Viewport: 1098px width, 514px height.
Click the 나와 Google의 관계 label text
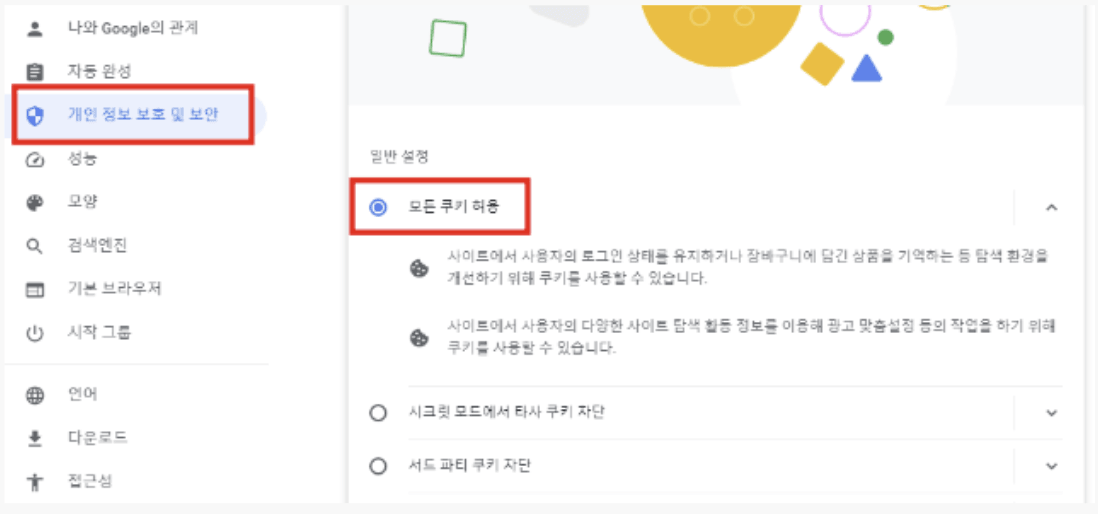[133, 28]
